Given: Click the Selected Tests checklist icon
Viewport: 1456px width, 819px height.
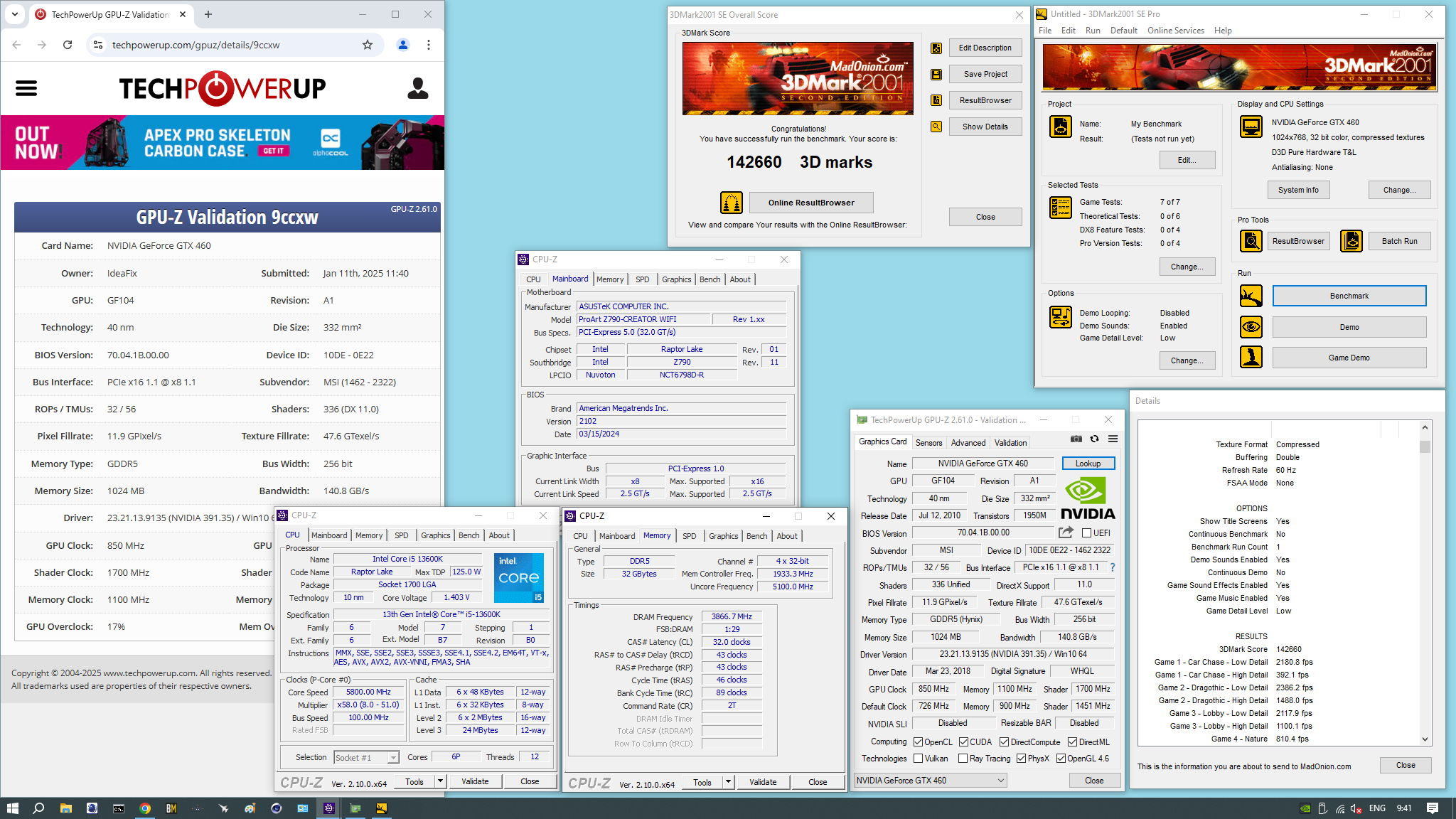Looking at the screenshot, I should coord(1061,208).
